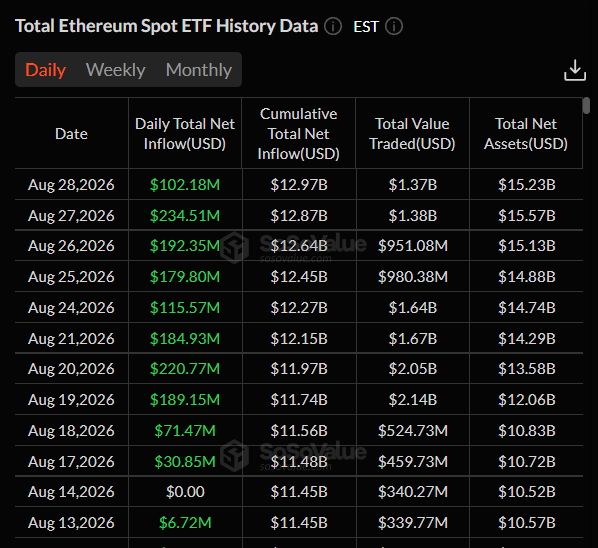This screenshot has width=598, height=548.
Task: Click the $12.87B cumulative inflow cell
Action: point(299,215)
